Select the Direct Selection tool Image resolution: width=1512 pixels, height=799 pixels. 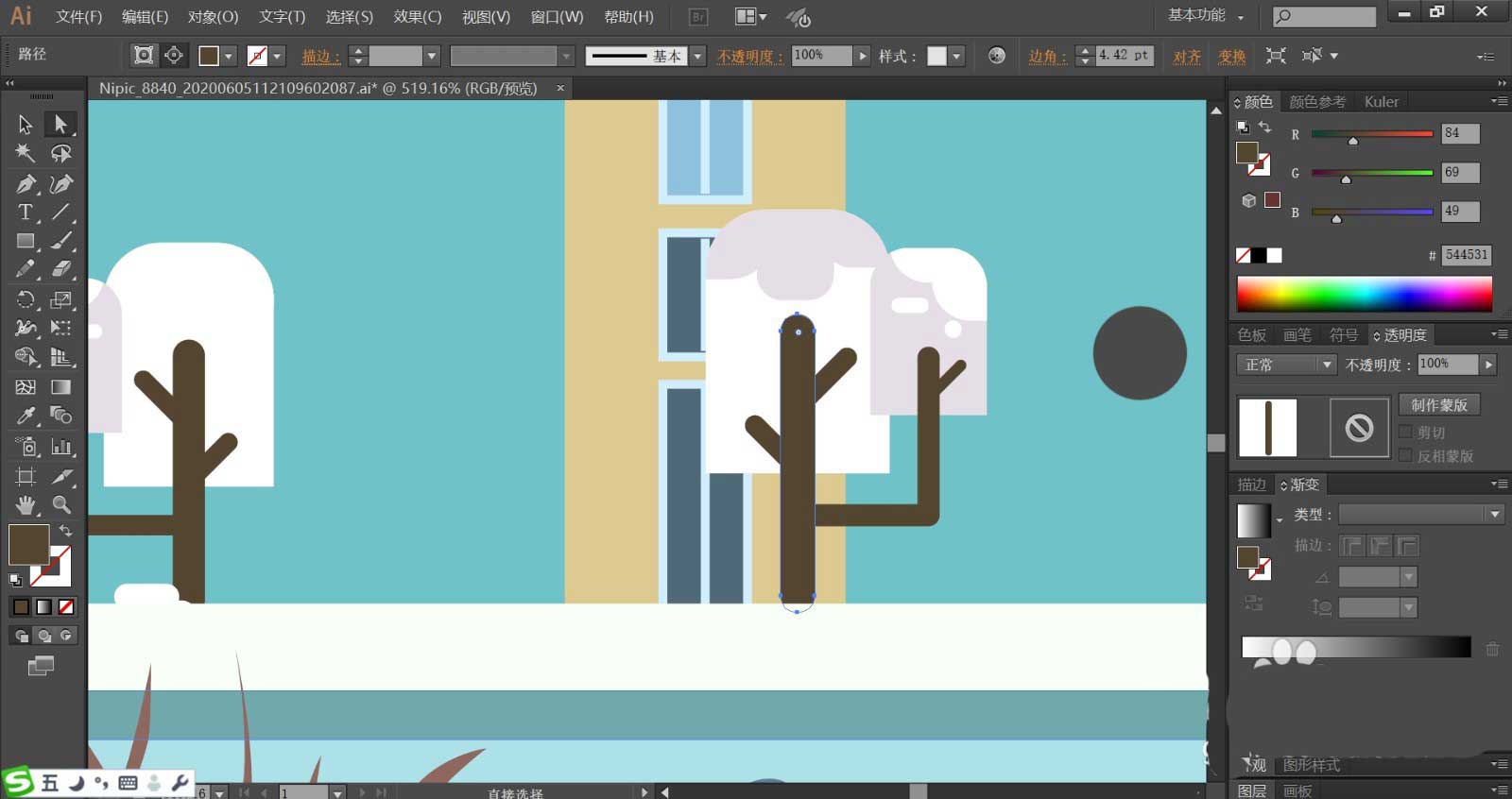coord(60,124)
